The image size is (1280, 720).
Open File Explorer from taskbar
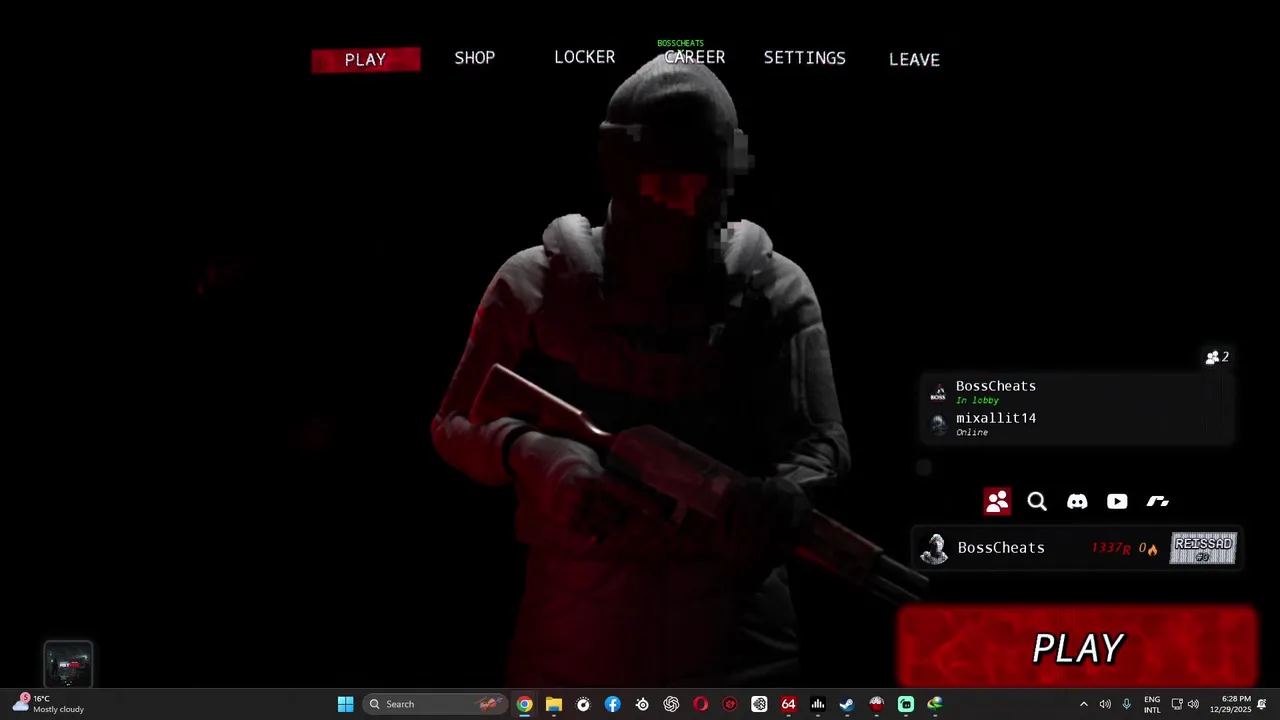click(554, 704)
